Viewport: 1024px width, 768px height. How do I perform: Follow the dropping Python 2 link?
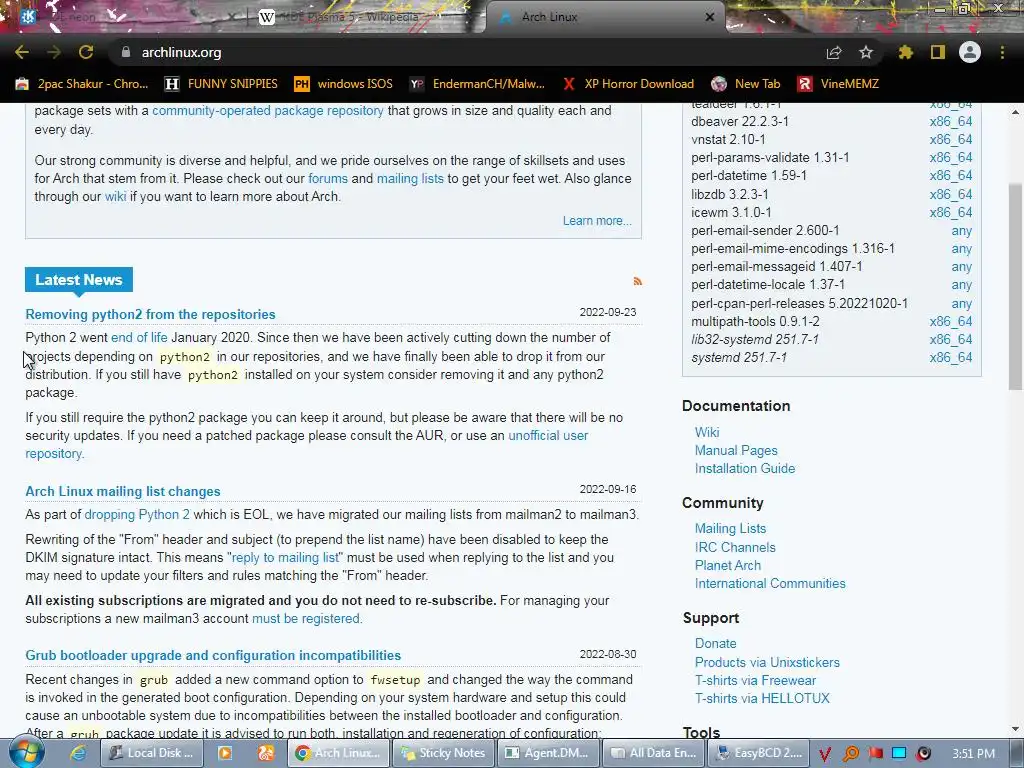pos(137,515)
